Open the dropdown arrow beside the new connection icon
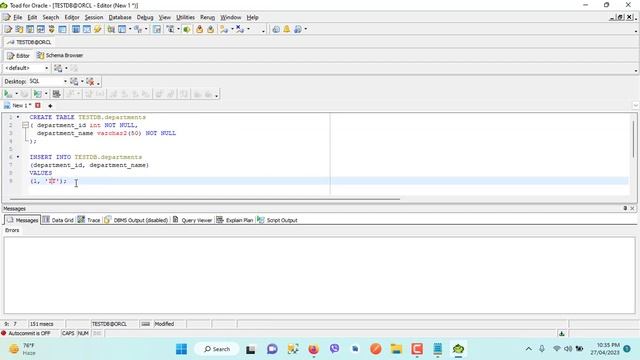640x360 pixels. click(x=232, y=29)
